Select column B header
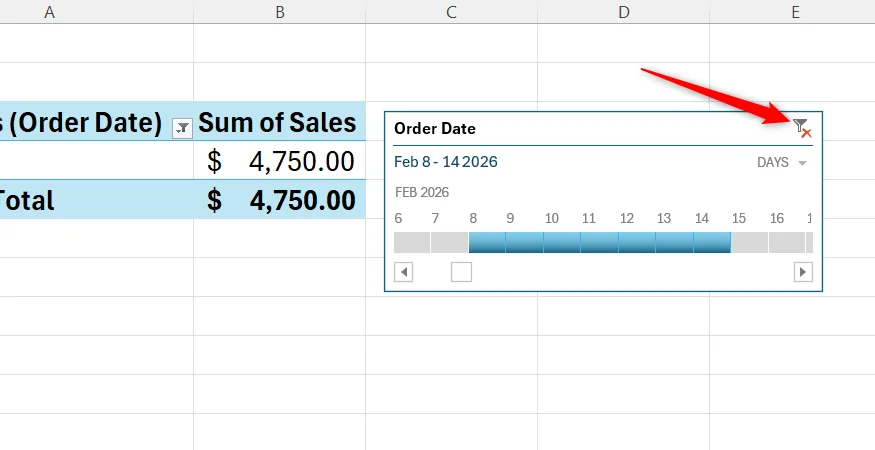Viewport: 875px width, 450px height. point(280,12)
